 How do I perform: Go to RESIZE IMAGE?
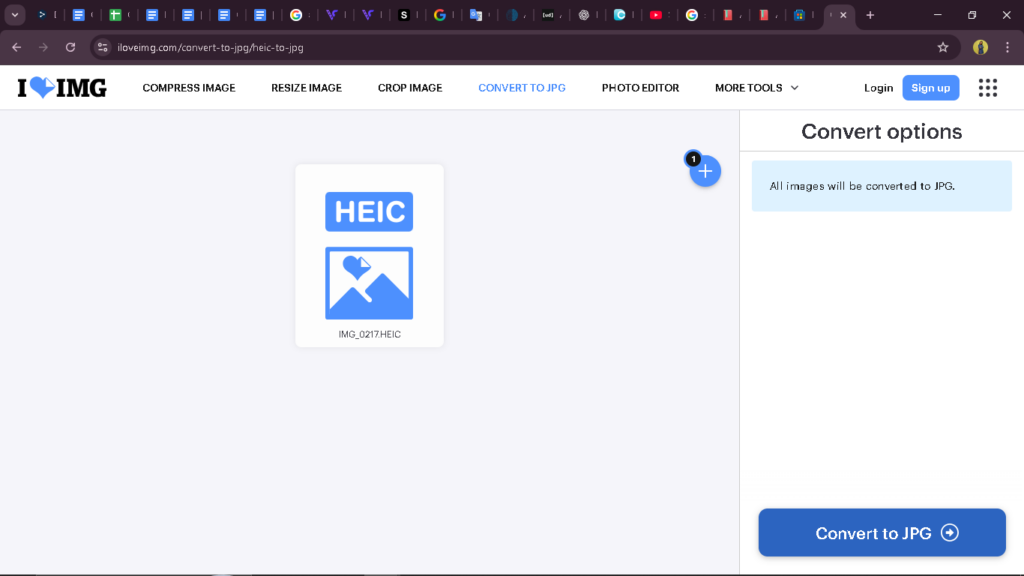(x=306, y=88)
